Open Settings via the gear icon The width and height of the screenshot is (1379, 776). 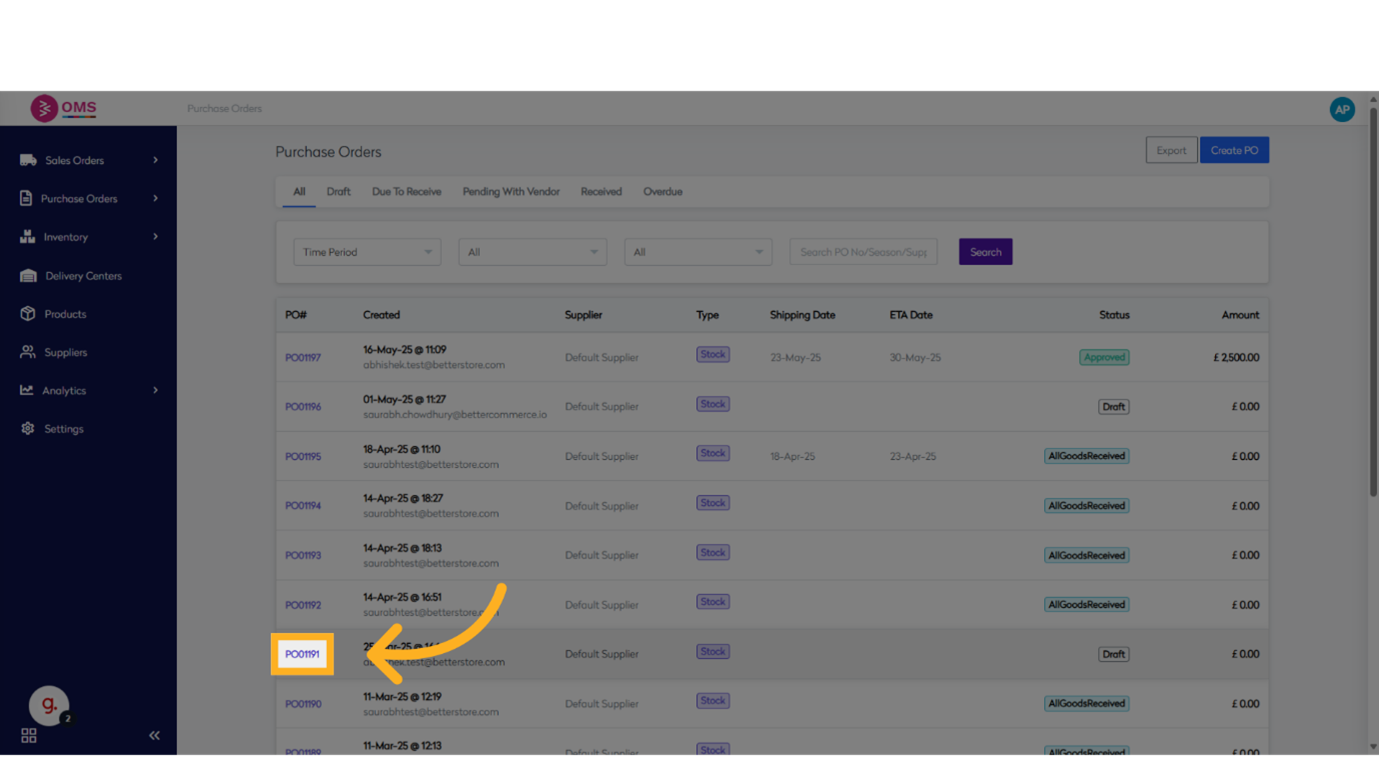tap(28, 429)
